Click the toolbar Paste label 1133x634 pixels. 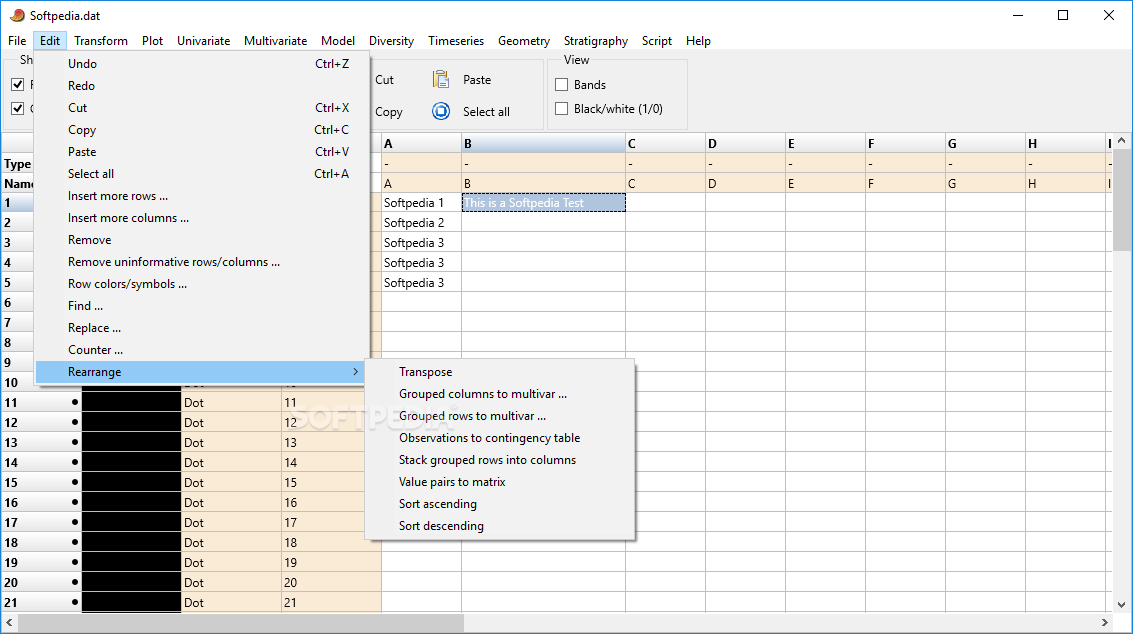tap(477, 80)
